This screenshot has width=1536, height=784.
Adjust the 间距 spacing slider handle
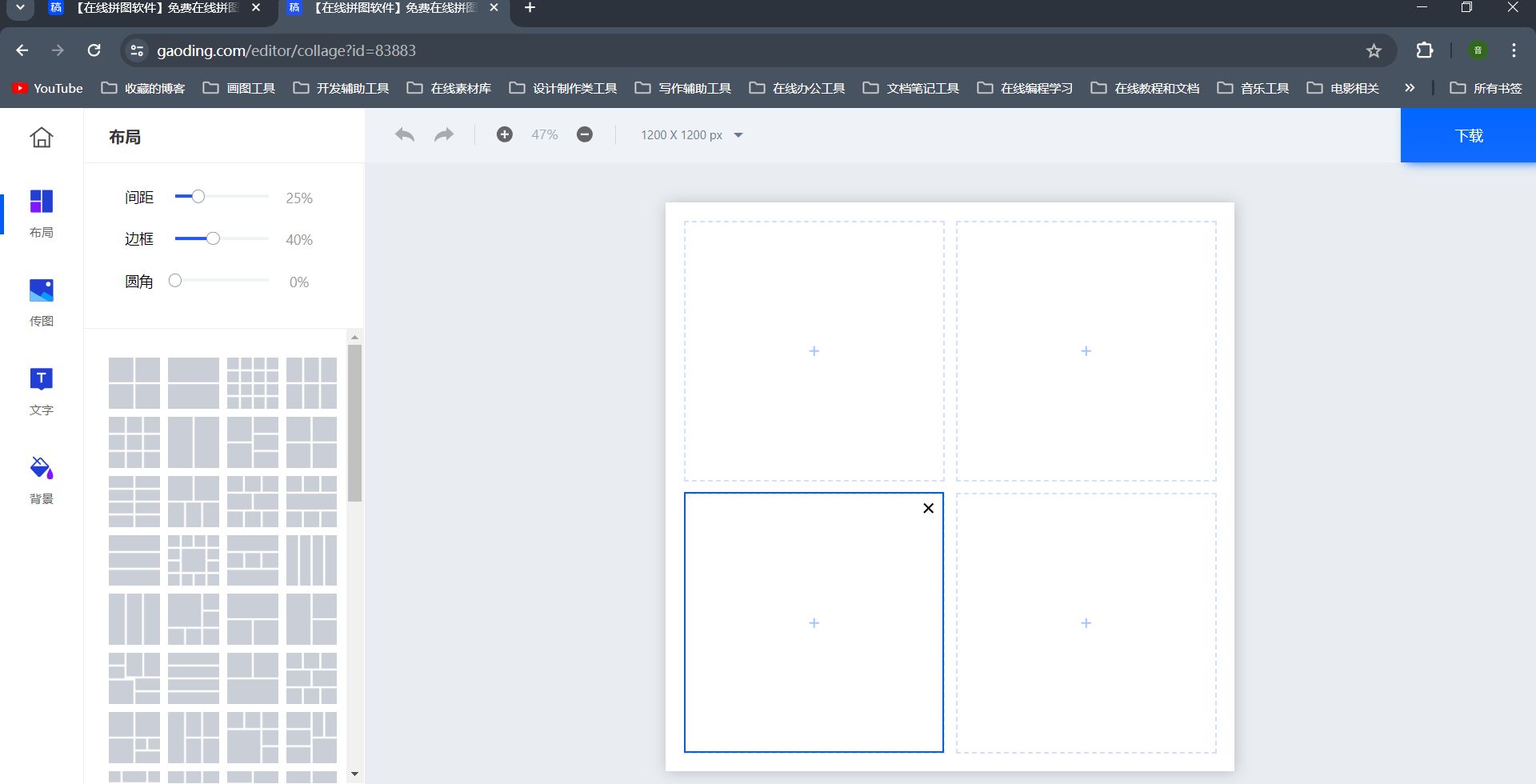(x=198, y=196)
